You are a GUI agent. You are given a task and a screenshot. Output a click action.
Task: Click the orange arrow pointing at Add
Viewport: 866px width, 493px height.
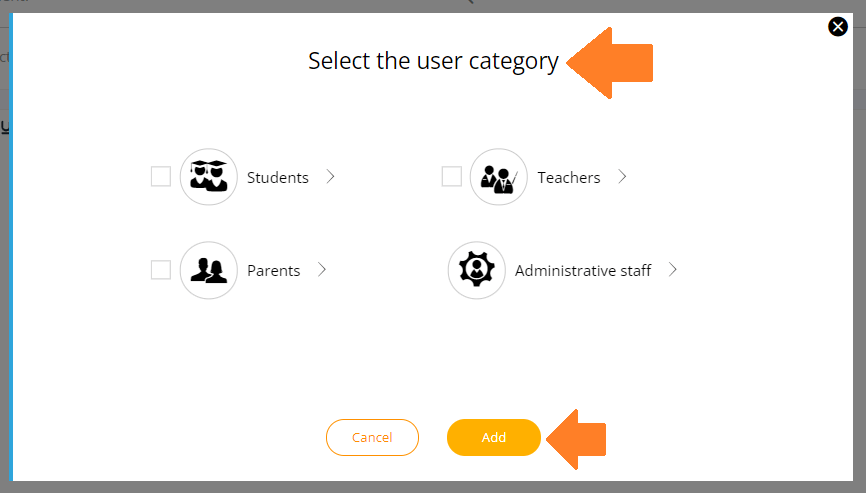coord(576,439)
